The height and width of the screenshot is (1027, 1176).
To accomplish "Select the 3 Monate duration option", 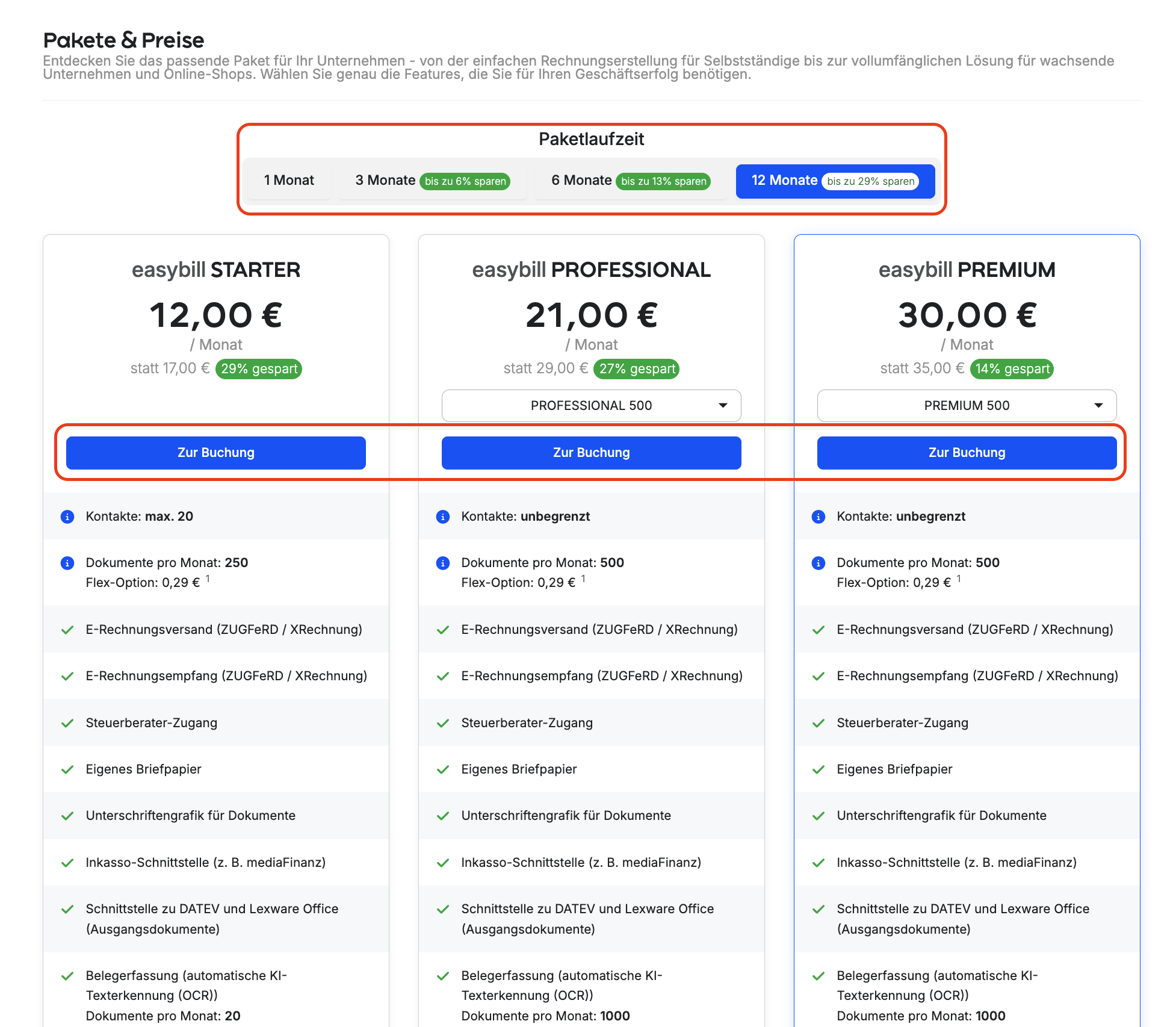I will 433,181.
